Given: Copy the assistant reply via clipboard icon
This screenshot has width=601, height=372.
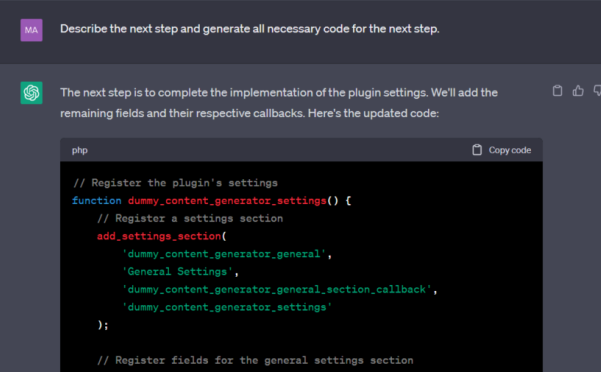Looking at the screenshot, I should [x=557, y=91].
